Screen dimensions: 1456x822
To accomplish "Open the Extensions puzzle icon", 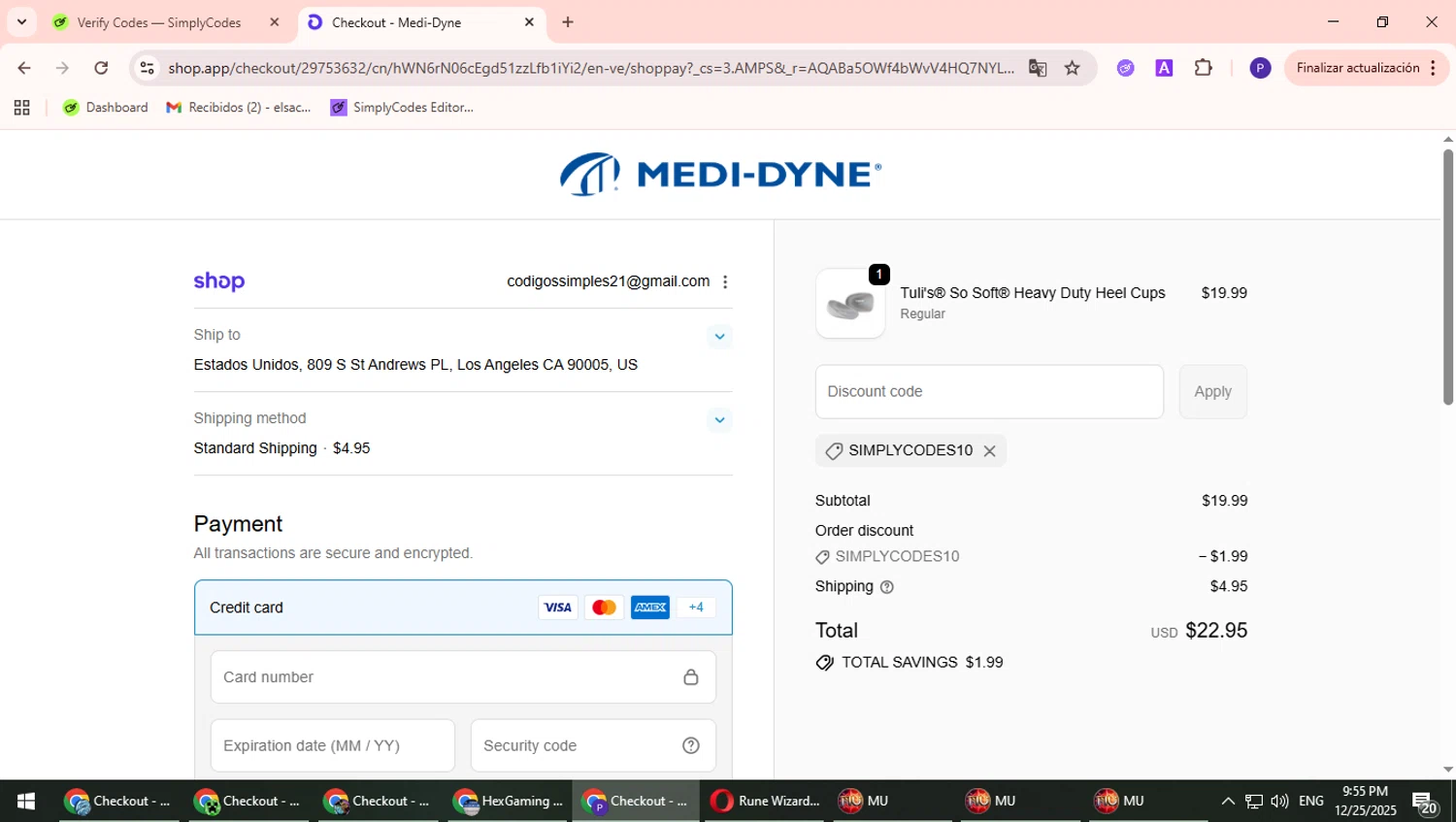I will [1204, 68].
